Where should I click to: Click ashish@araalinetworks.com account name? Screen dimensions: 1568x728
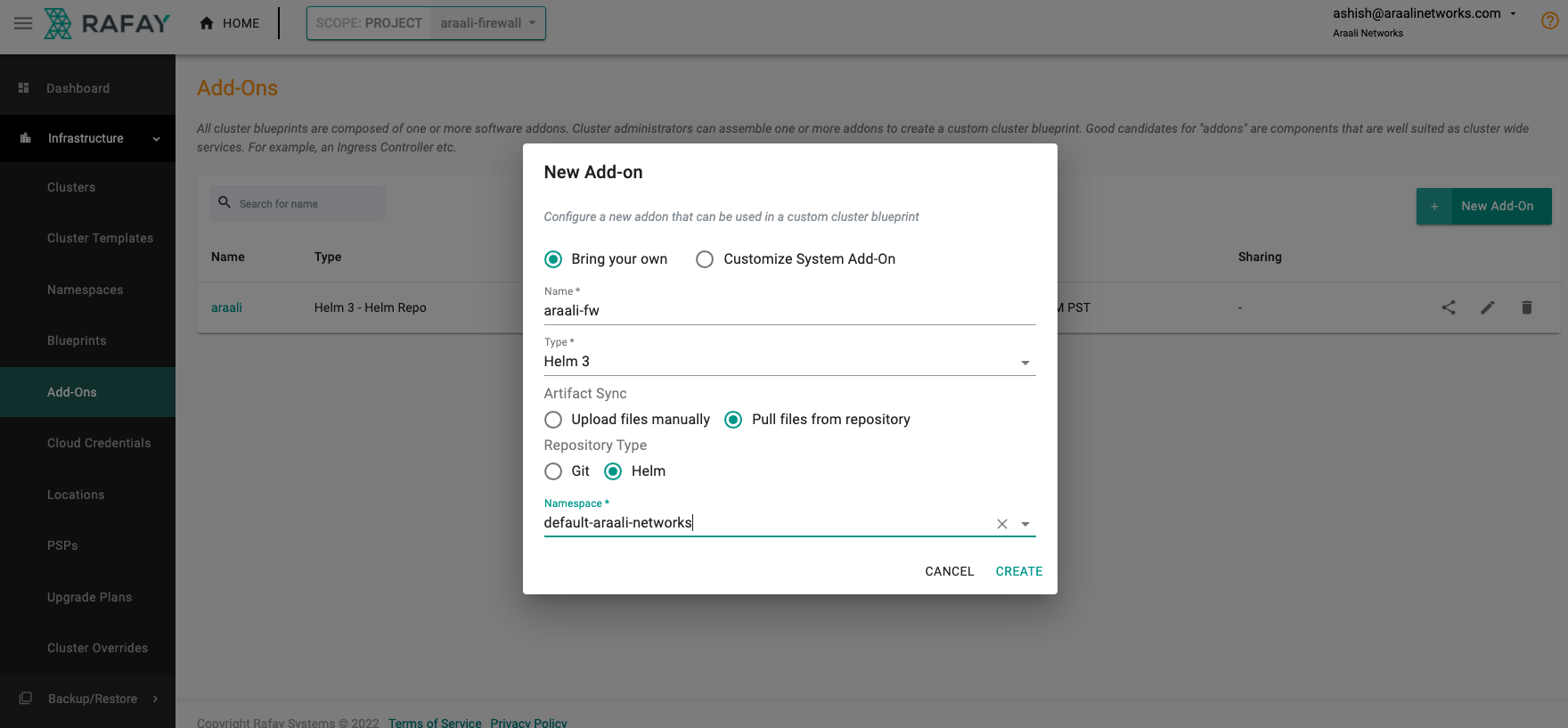click(x=1417, y=13)
